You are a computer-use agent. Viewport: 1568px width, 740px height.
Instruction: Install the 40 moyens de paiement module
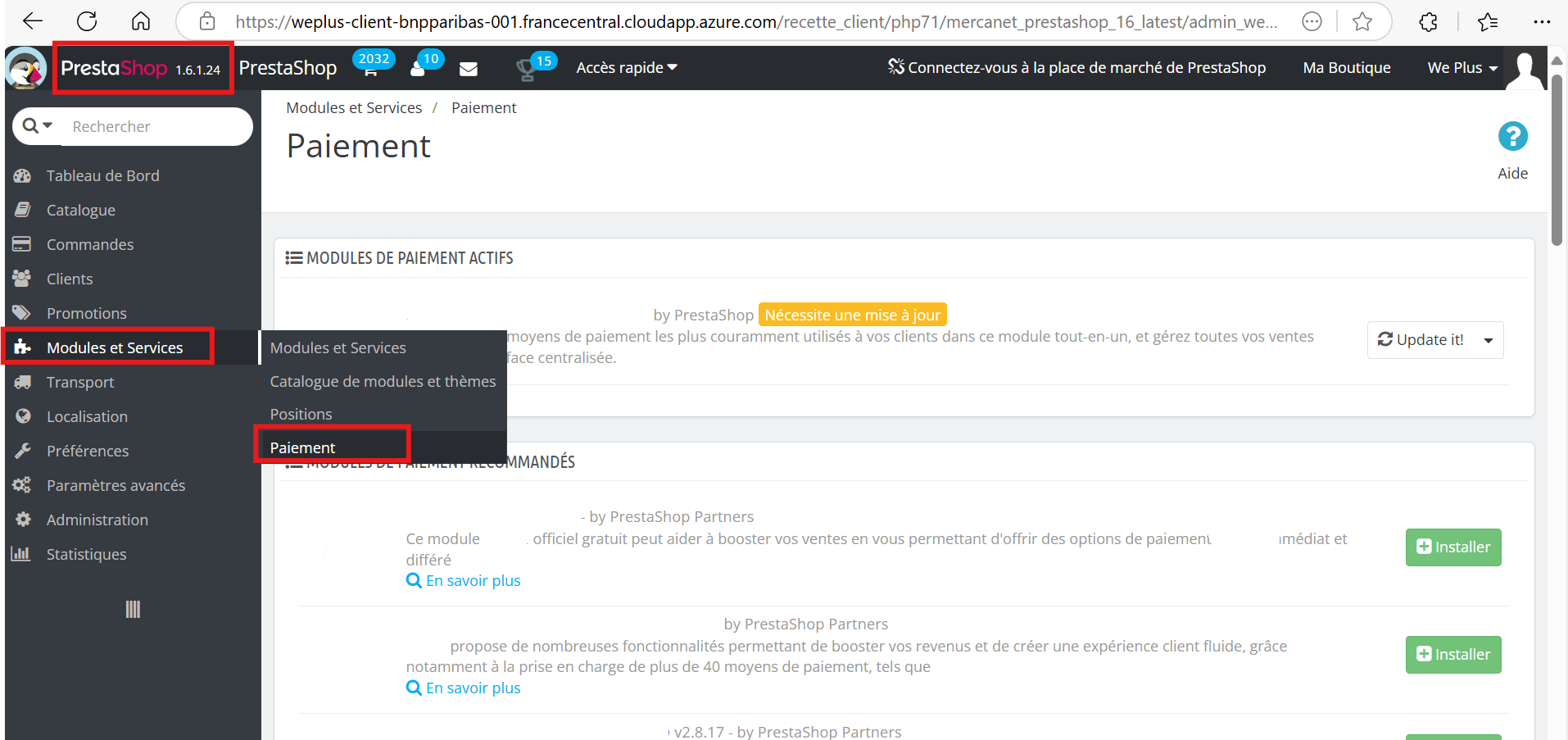click(1453, 654)
